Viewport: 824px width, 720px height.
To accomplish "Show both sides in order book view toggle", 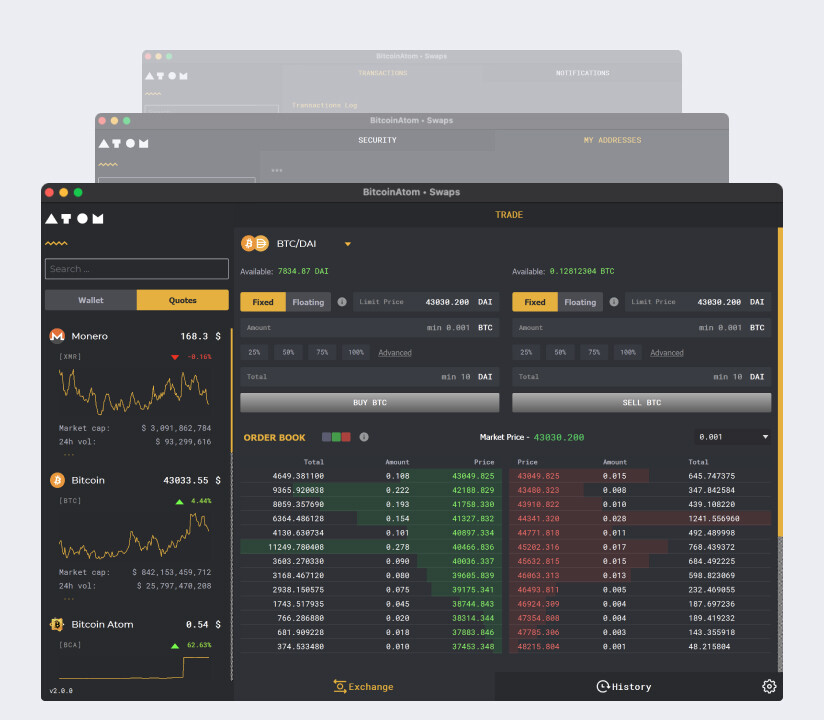I will [x=326, y=437].
